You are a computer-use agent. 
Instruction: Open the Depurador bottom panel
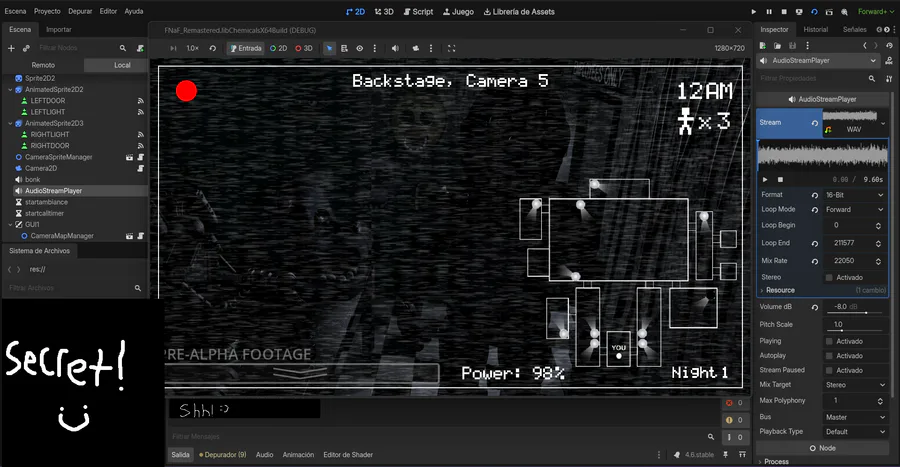[223, 454]
